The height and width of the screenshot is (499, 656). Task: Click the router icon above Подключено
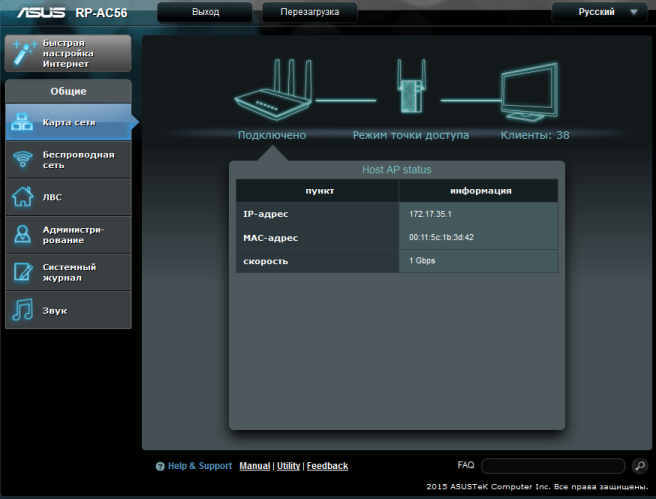(x=273, y=89)
